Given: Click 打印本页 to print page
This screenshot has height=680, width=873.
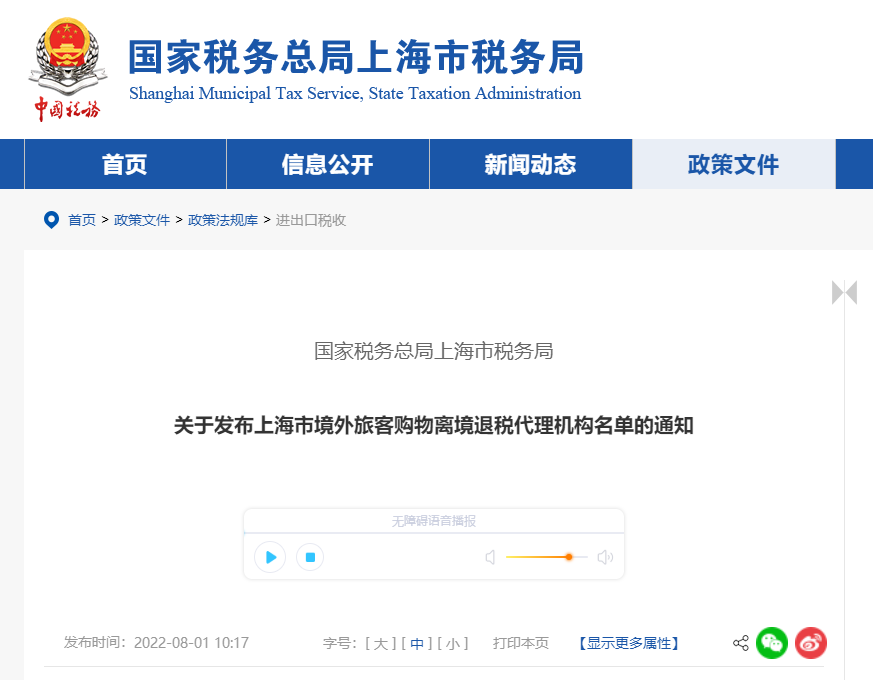Looking at the screenshot, I should click(x=521, y=643).
